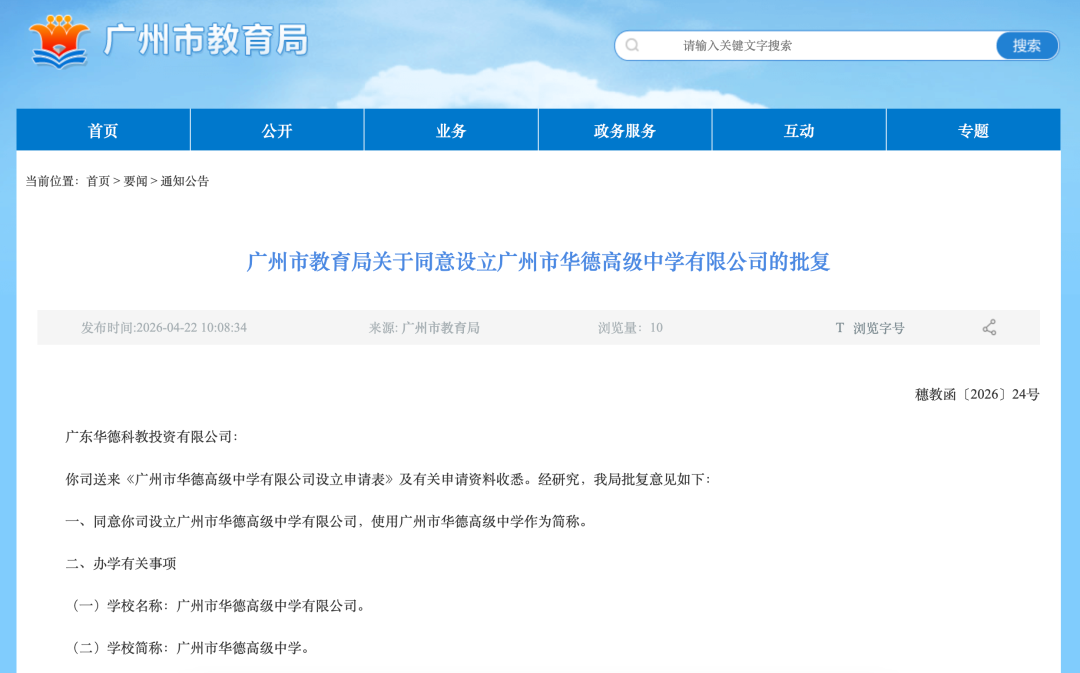
Task: Switch to the 互动 section
Action: [x=799, y=130]
